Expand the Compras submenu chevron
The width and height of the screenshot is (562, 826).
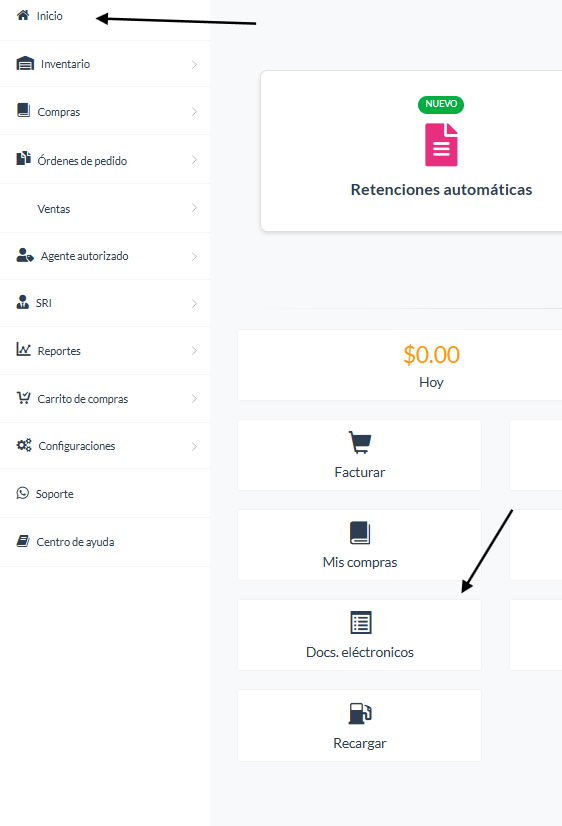click(194, 112)
